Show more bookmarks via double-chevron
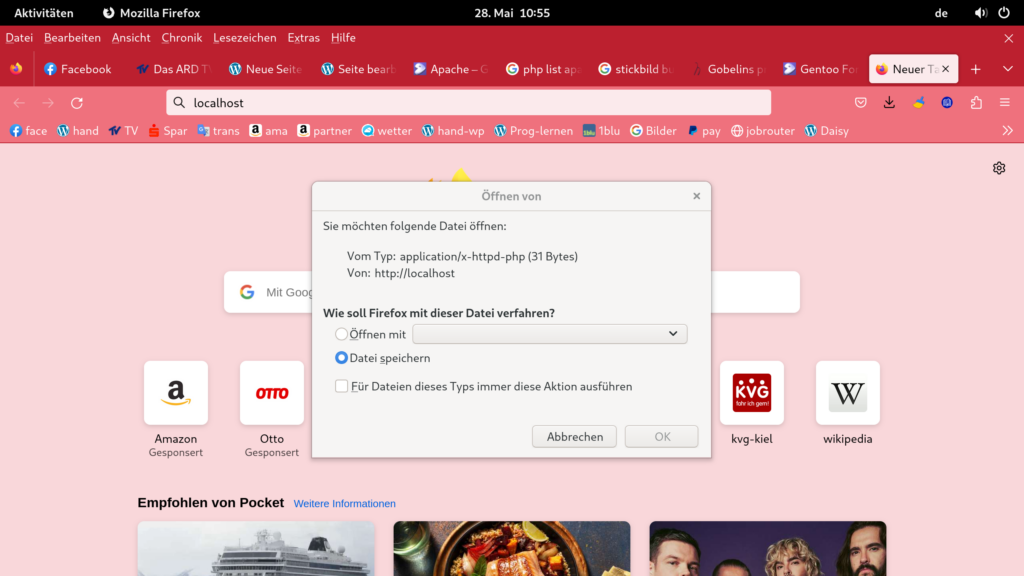The image size is (1024, 576). point(1007,131)
